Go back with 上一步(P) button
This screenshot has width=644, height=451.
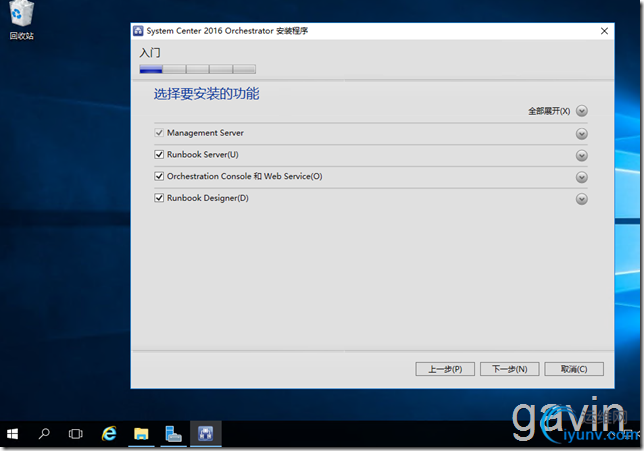click(445, 369)
